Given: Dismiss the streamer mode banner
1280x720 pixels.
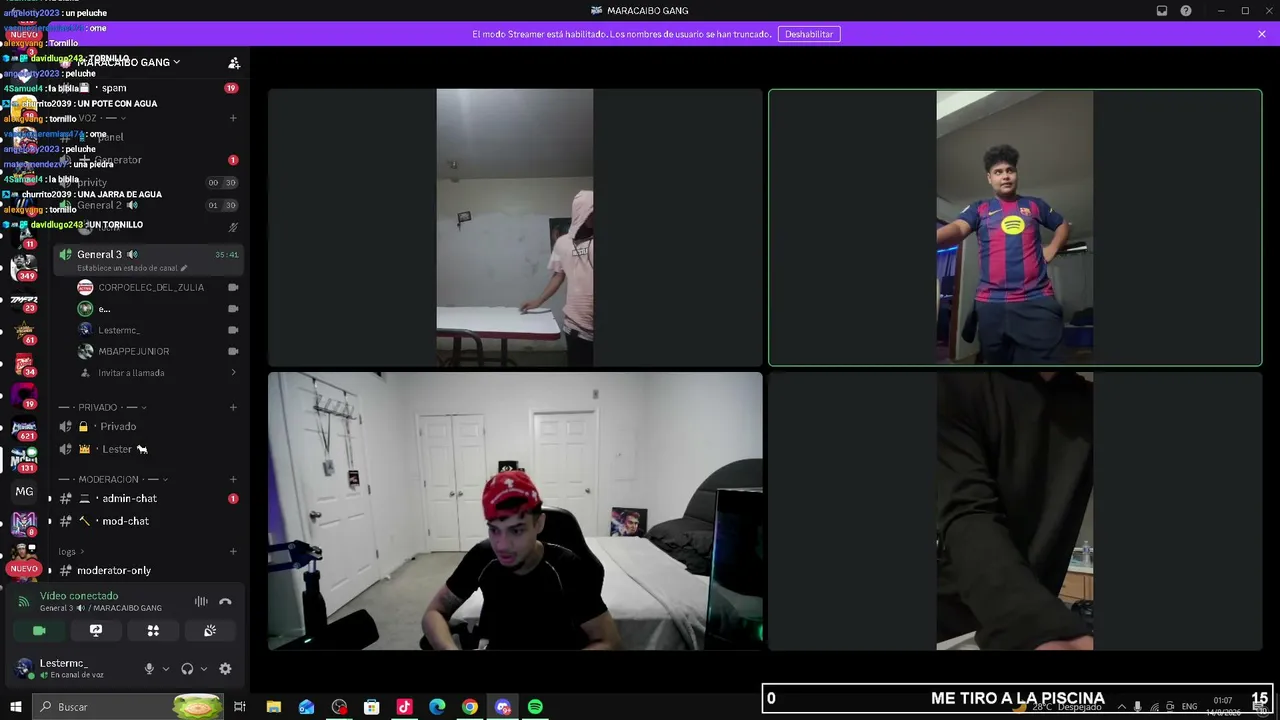Looking at the screenshot, I should (1262, 34).
